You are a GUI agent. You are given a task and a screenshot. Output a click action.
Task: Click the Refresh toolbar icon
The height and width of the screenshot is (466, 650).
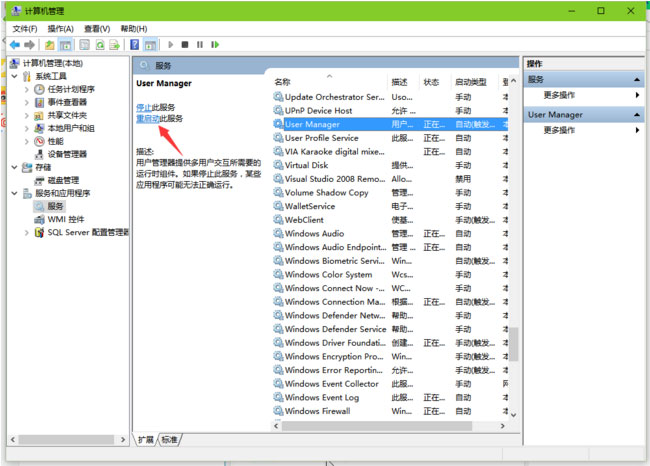99,45
